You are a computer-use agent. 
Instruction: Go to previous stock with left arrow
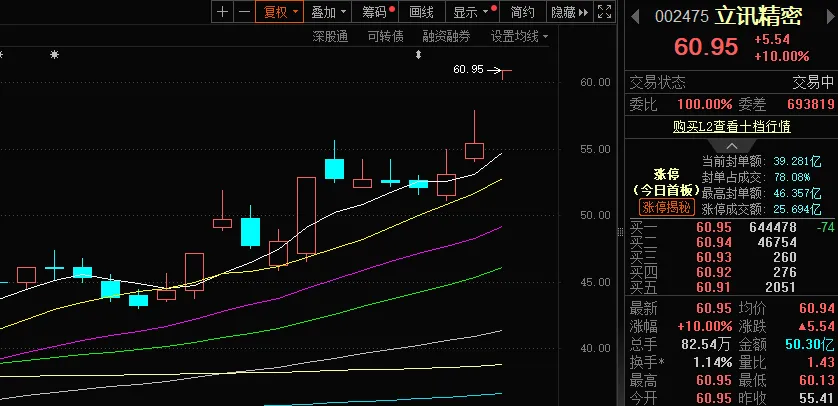[634, 17]
